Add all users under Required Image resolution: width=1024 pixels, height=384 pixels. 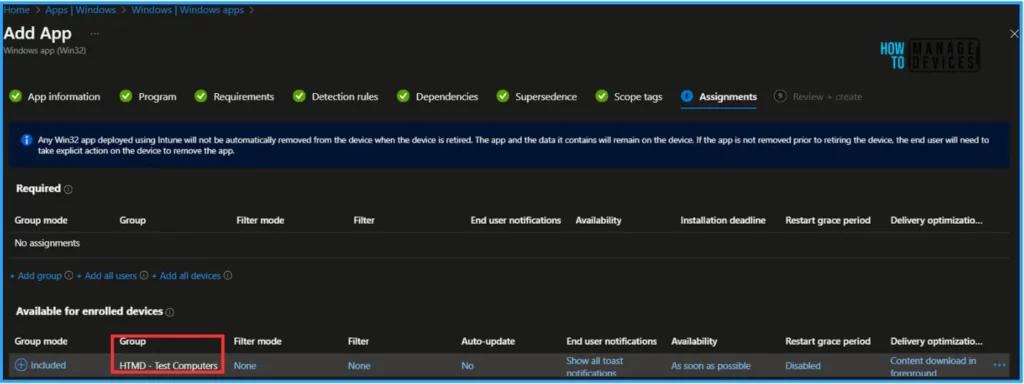click(106, 276)
